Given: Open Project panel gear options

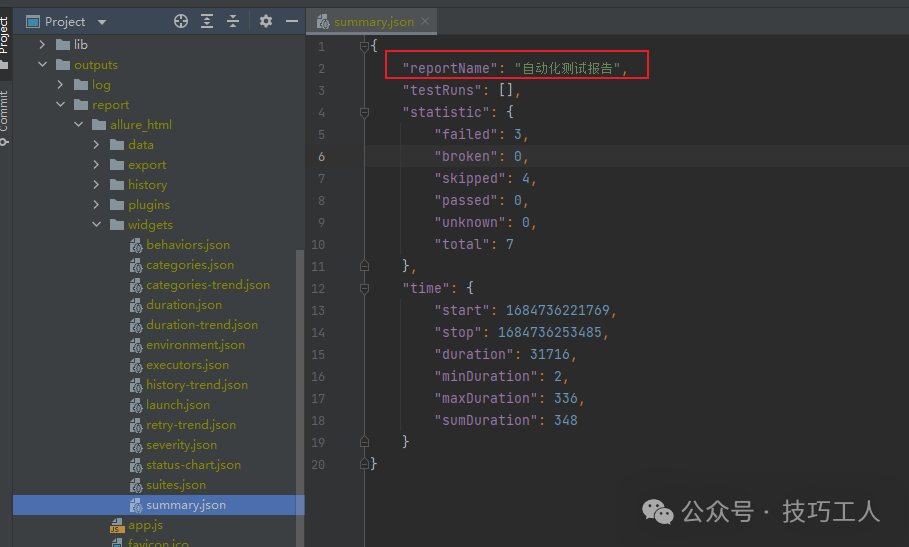Looking at the screenshot, I should coord(265,21).
